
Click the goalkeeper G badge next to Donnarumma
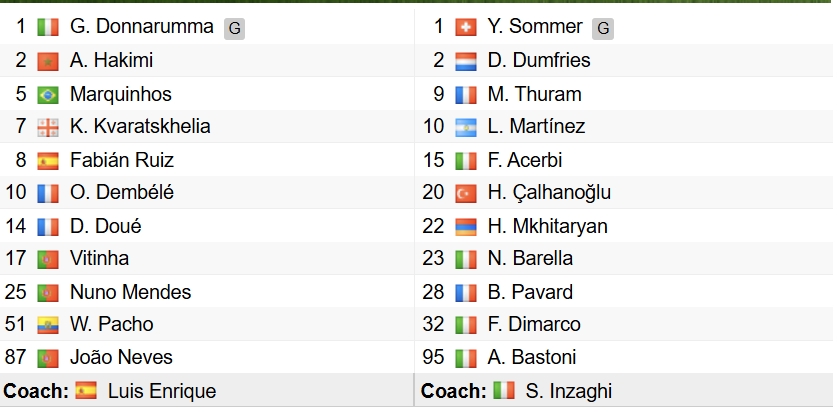[234, 29]
